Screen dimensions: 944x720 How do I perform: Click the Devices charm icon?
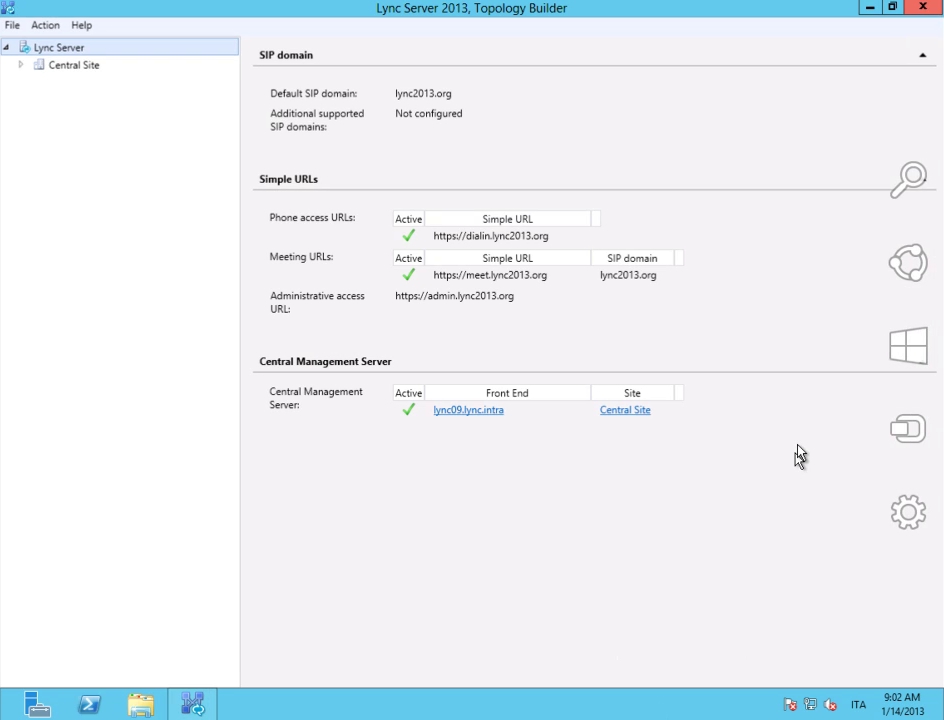(908, 429)
